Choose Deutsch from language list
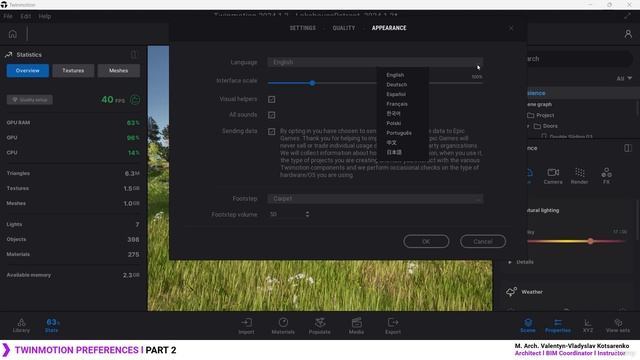640x360 pixels. pyautogui.click(x=396, y=84)
